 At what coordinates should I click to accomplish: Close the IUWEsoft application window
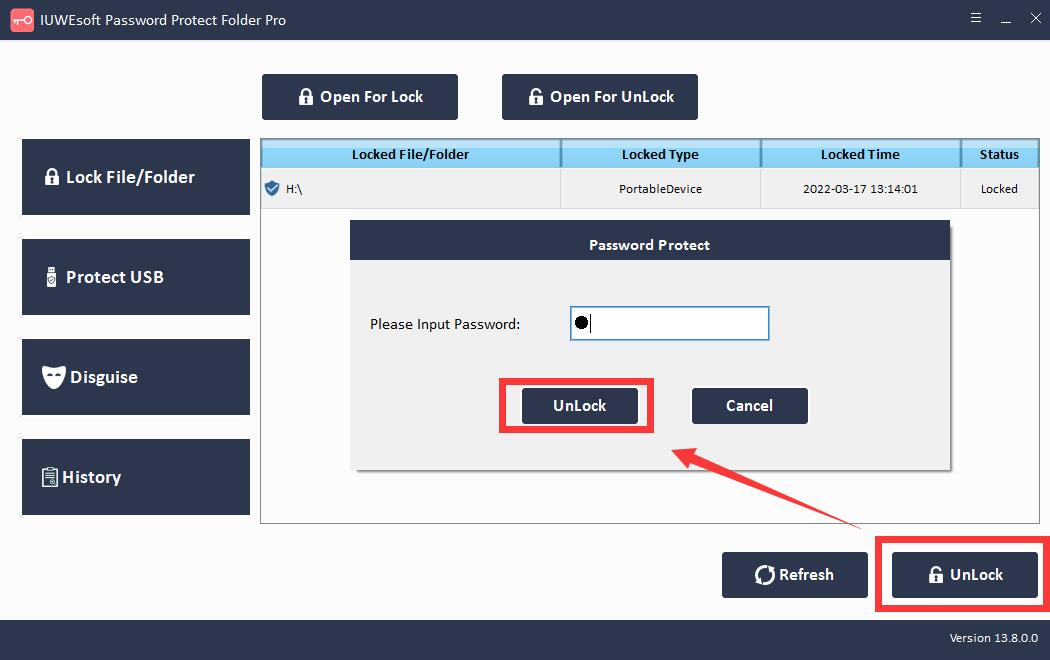tap(1035, 18)
